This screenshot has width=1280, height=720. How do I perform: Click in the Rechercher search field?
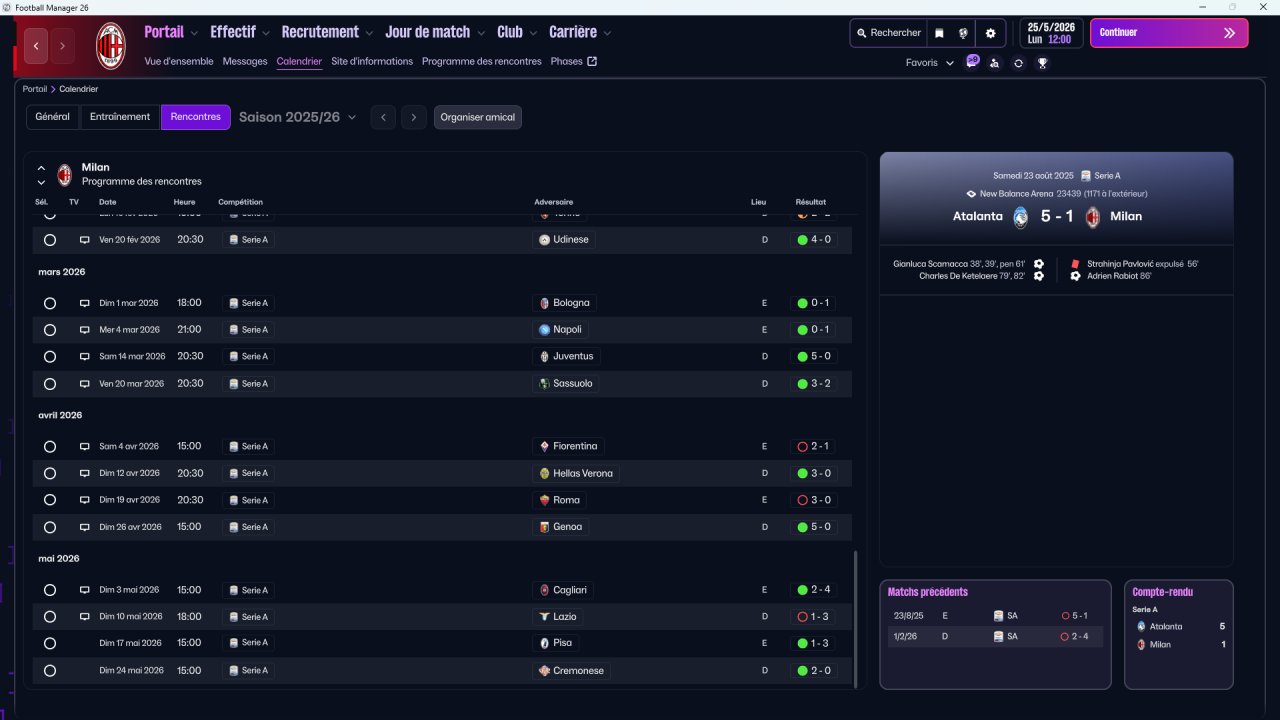tap(888, 33)
